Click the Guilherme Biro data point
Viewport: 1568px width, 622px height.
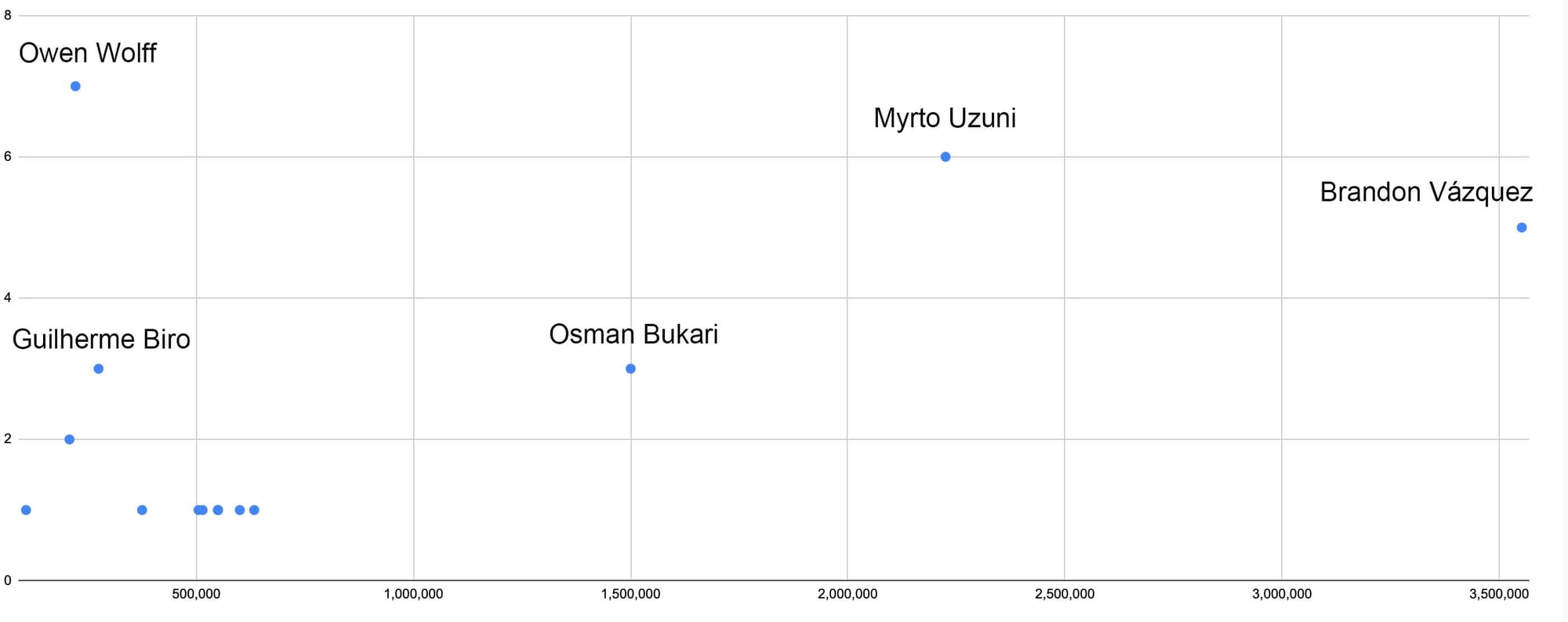pyautogui.click(x=98, y=369)
